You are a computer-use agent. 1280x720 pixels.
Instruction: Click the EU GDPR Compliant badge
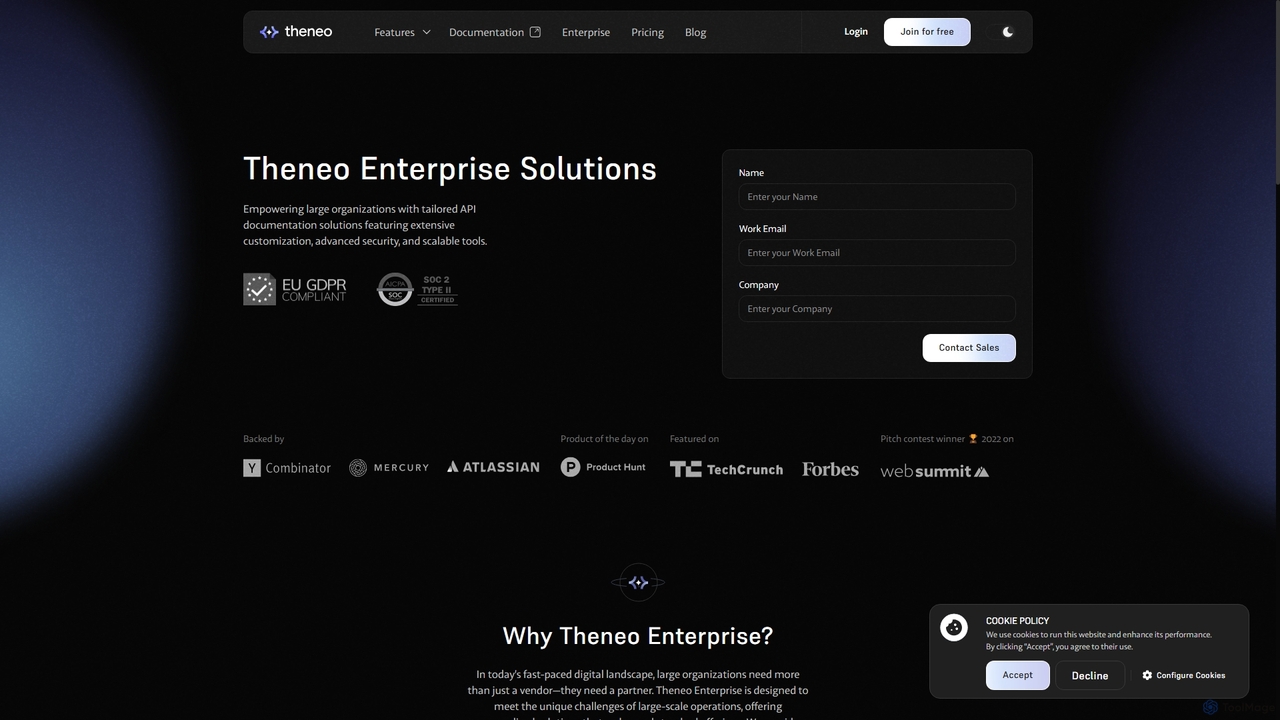pyautogui.click(x=295, y=289)
